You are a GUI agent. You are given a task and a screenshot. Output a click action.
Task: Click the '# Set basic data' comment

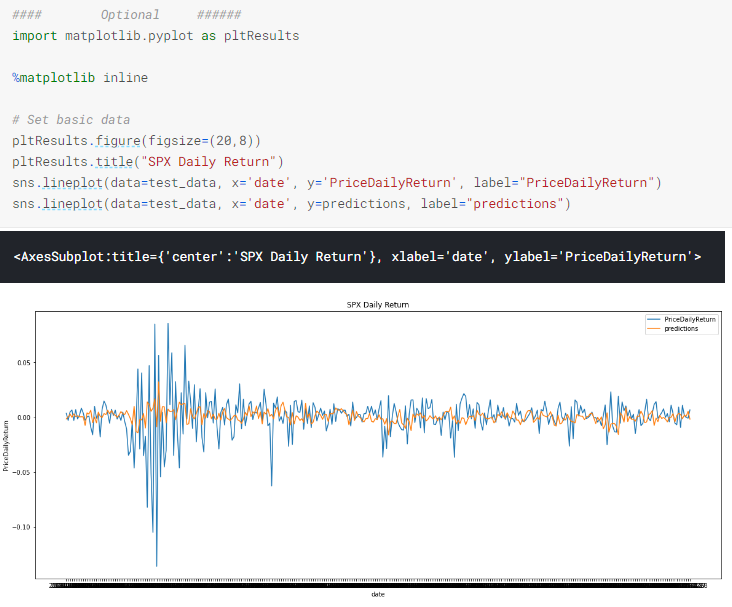pyautogui.click(x=71, y=119)
